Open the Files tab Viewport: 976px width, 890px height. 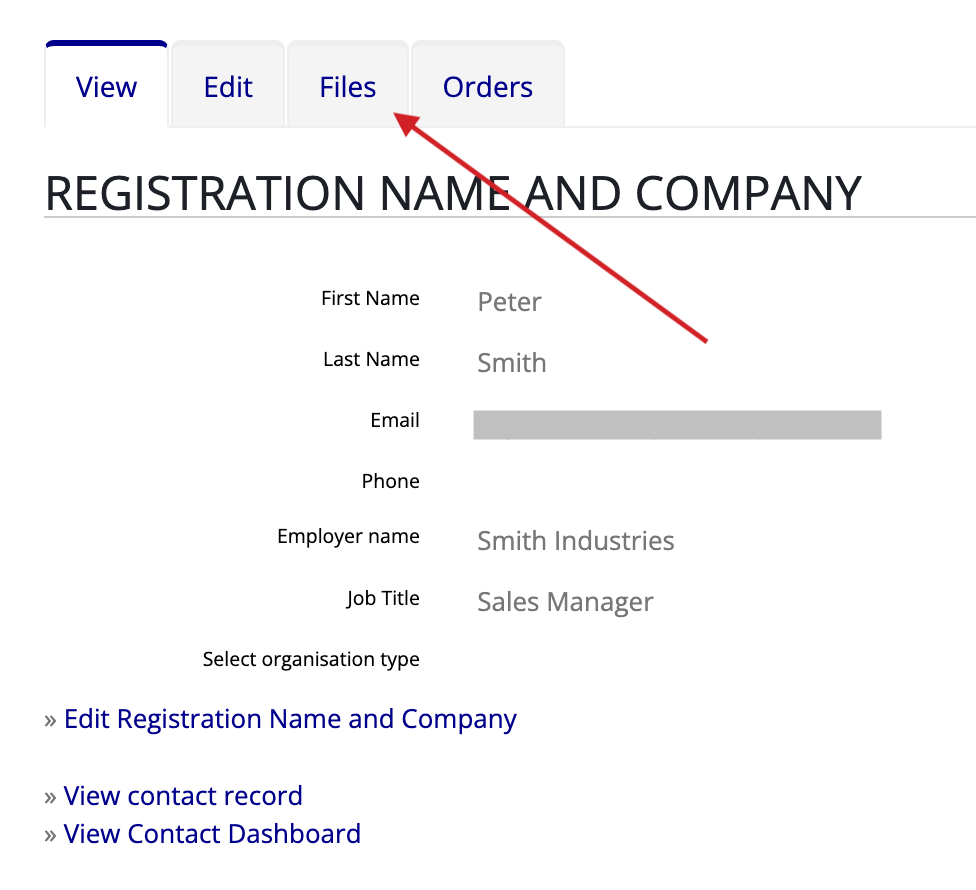point(347,86)
